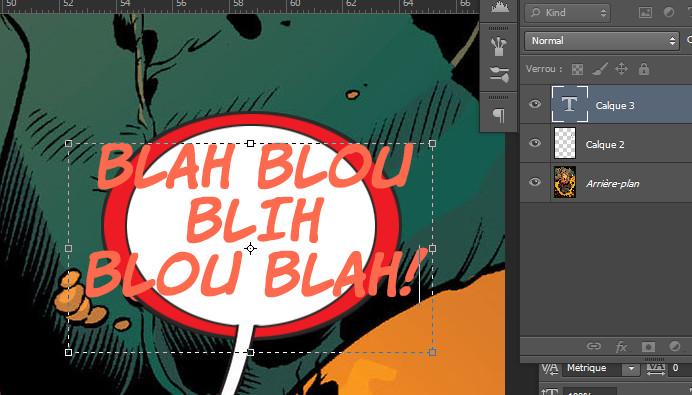Toggle visibility of Arrière-plan layer
Image resolution: width=692 pixels, height=395 pixels.
click(535, 182)
